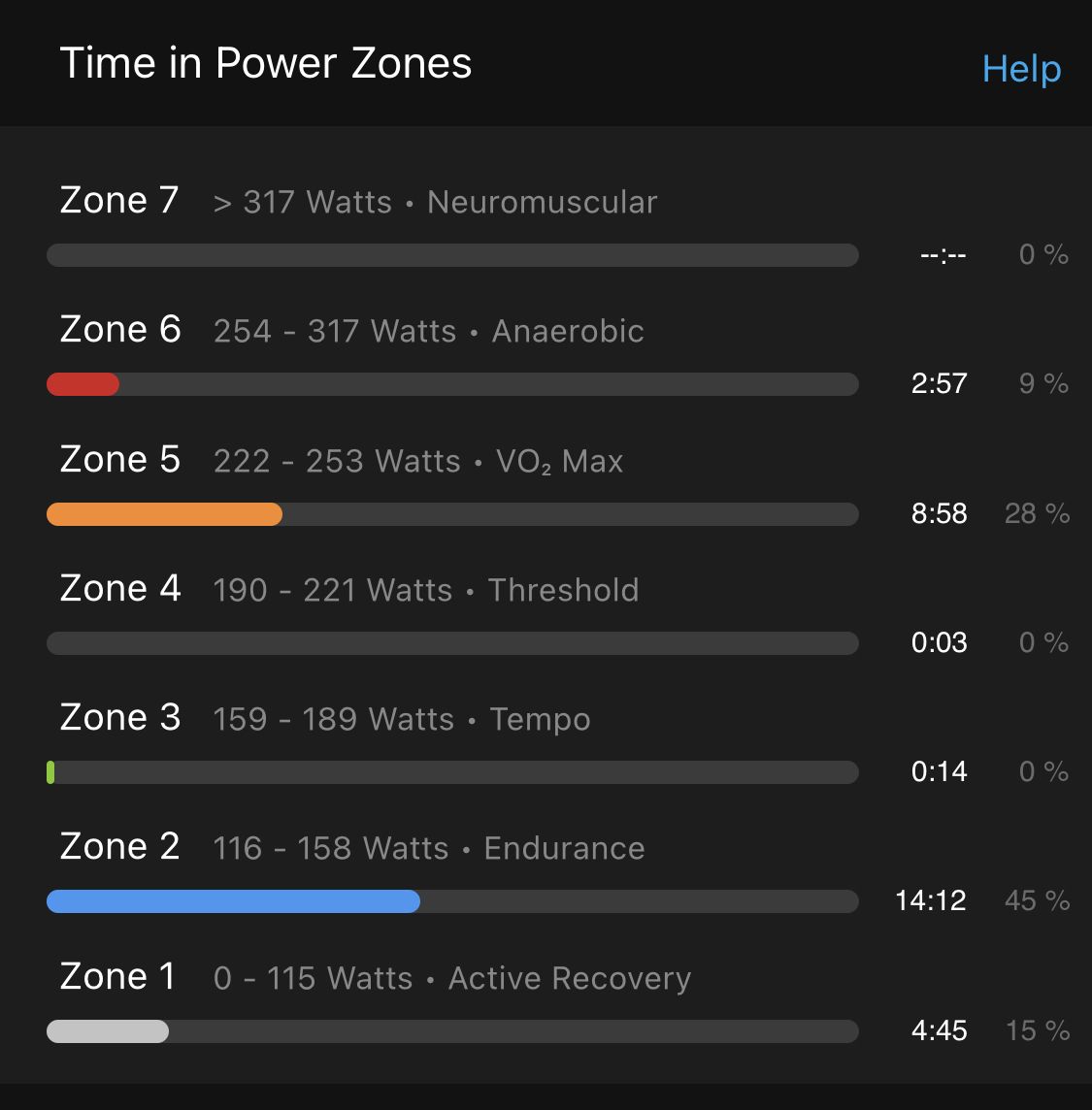
Task: Select the Zone 2 Endurance label
Action: pos(352,848)
